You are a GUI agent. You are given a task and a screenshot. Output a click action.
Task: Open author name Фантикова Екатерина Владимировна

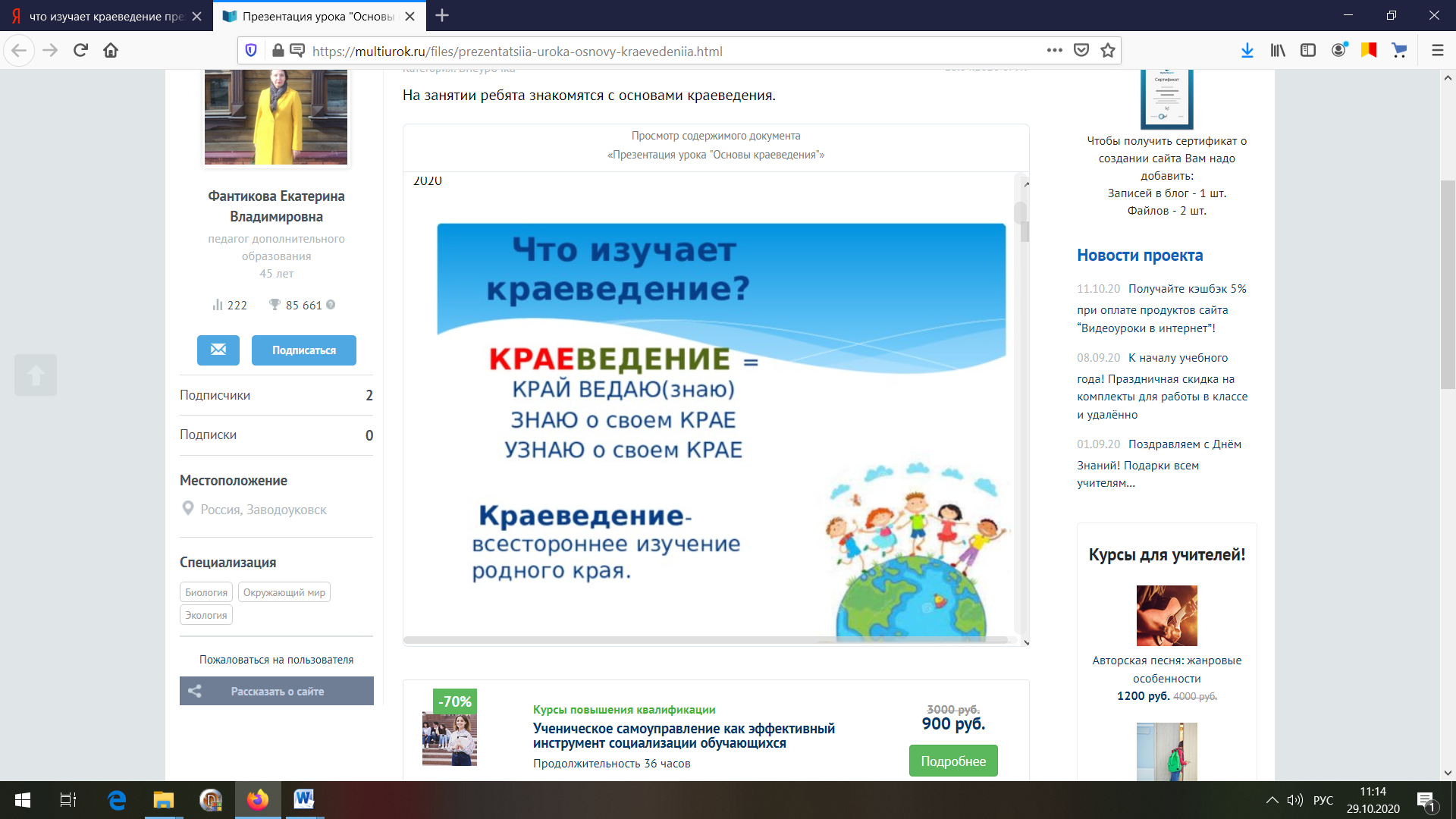click(x=276, y=206)
